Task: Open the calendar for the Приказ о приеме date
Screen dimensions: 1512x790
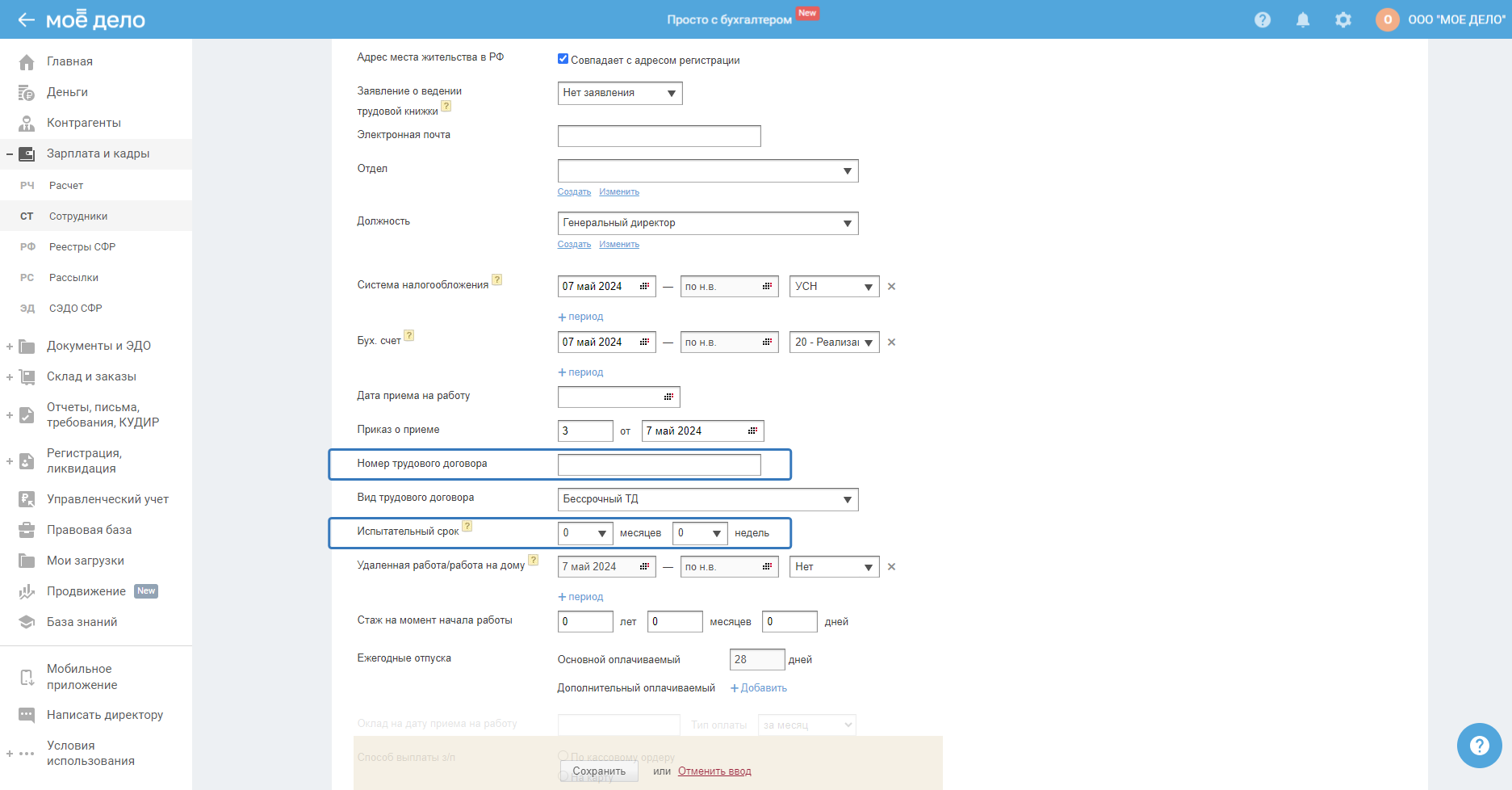Action: pyautogui.click(x=752, y=431)
